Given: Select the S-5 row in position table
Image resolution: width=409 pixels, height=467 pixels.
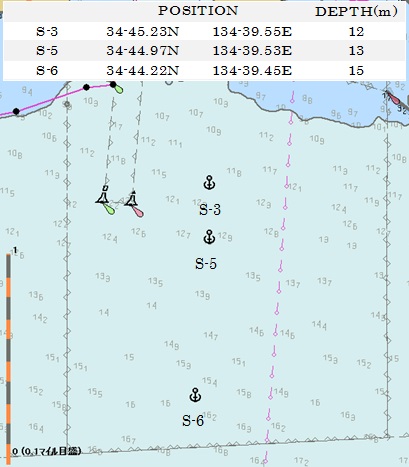Looking at the screenshot, I should pyautogui.click(x=204, y=51).
